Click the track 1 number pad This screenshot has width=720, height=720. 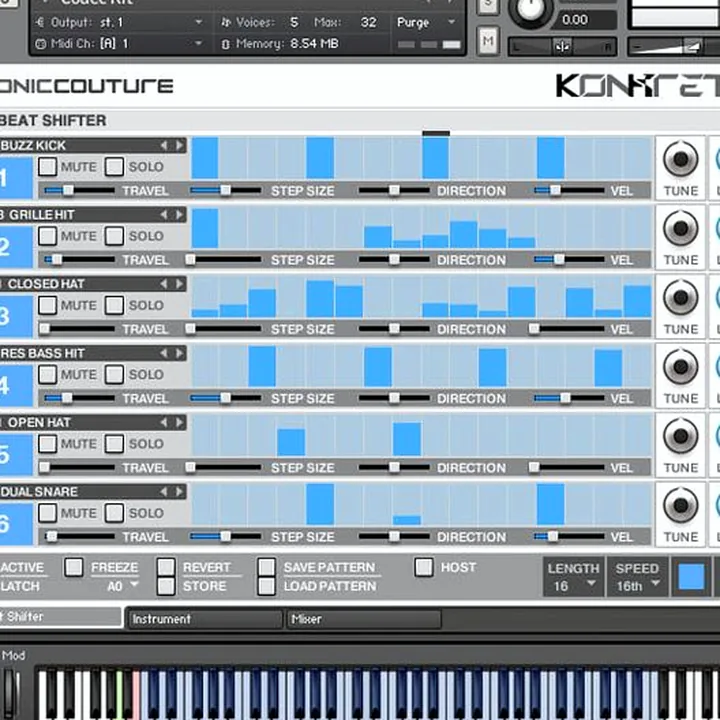16,178
